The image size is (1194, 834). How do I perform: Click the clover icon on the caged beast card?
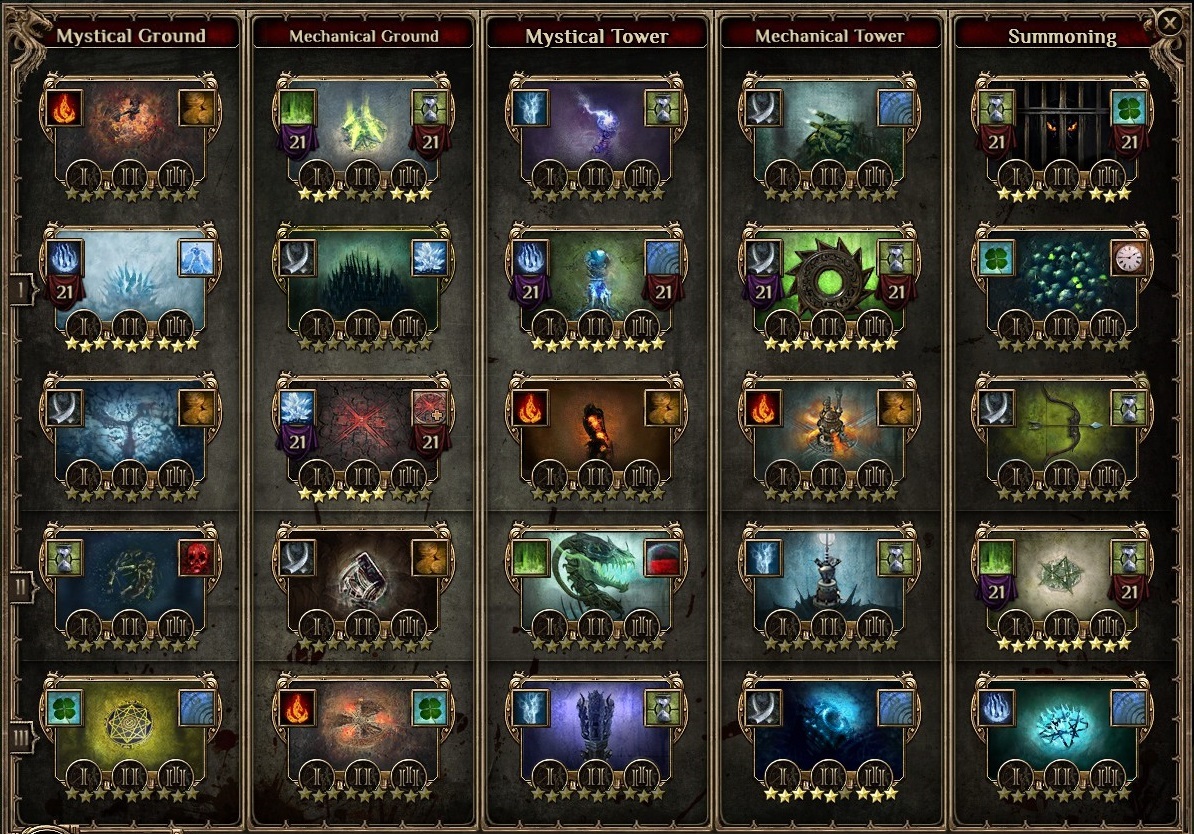pos(1129,108)
